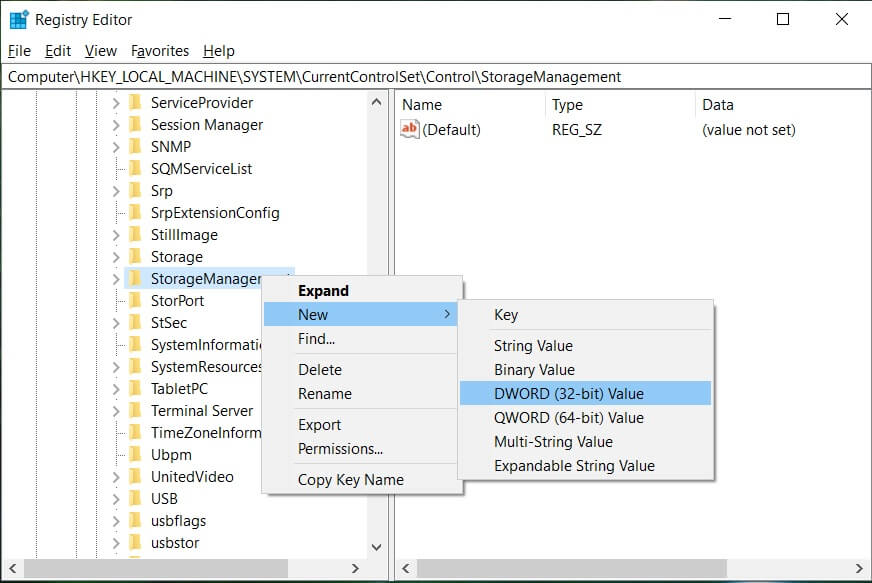
Task: Expand the ServiceProvider key
Action: coord(116,103)
